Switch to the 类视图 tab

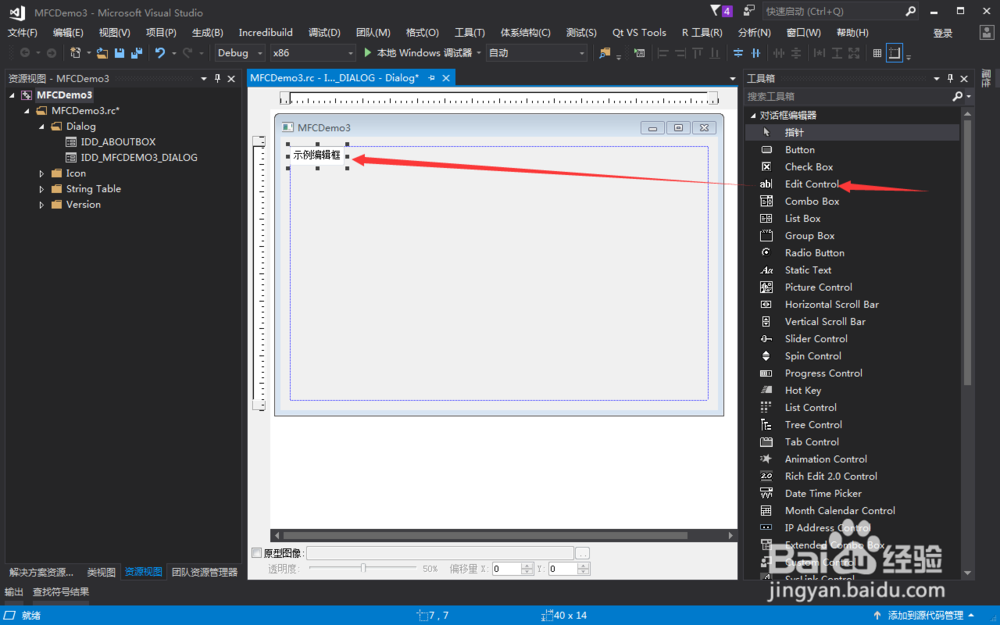[101, 572]
